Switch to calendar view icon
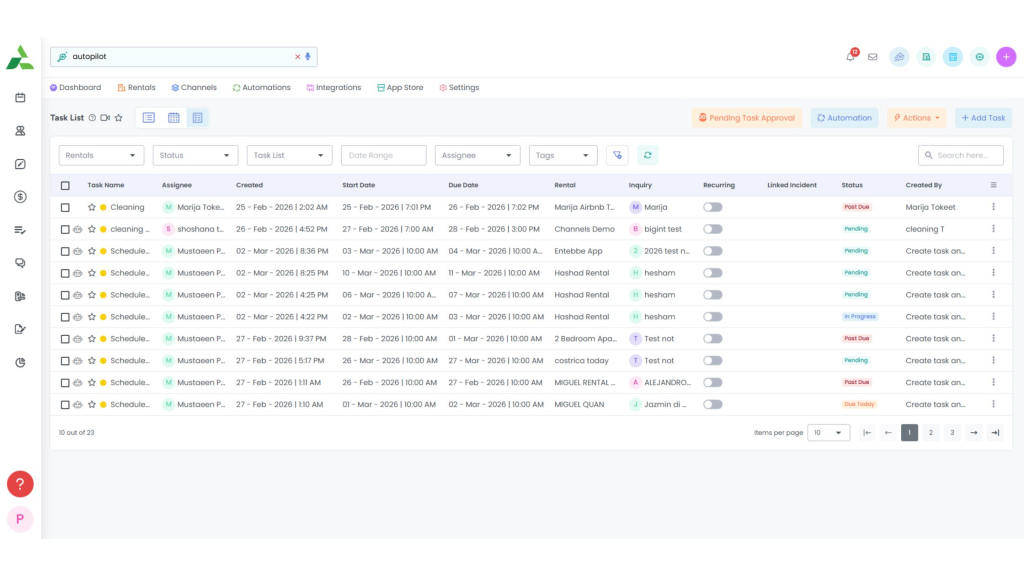The width and height of the screenshot is (1024, 576). click(174, 118)
